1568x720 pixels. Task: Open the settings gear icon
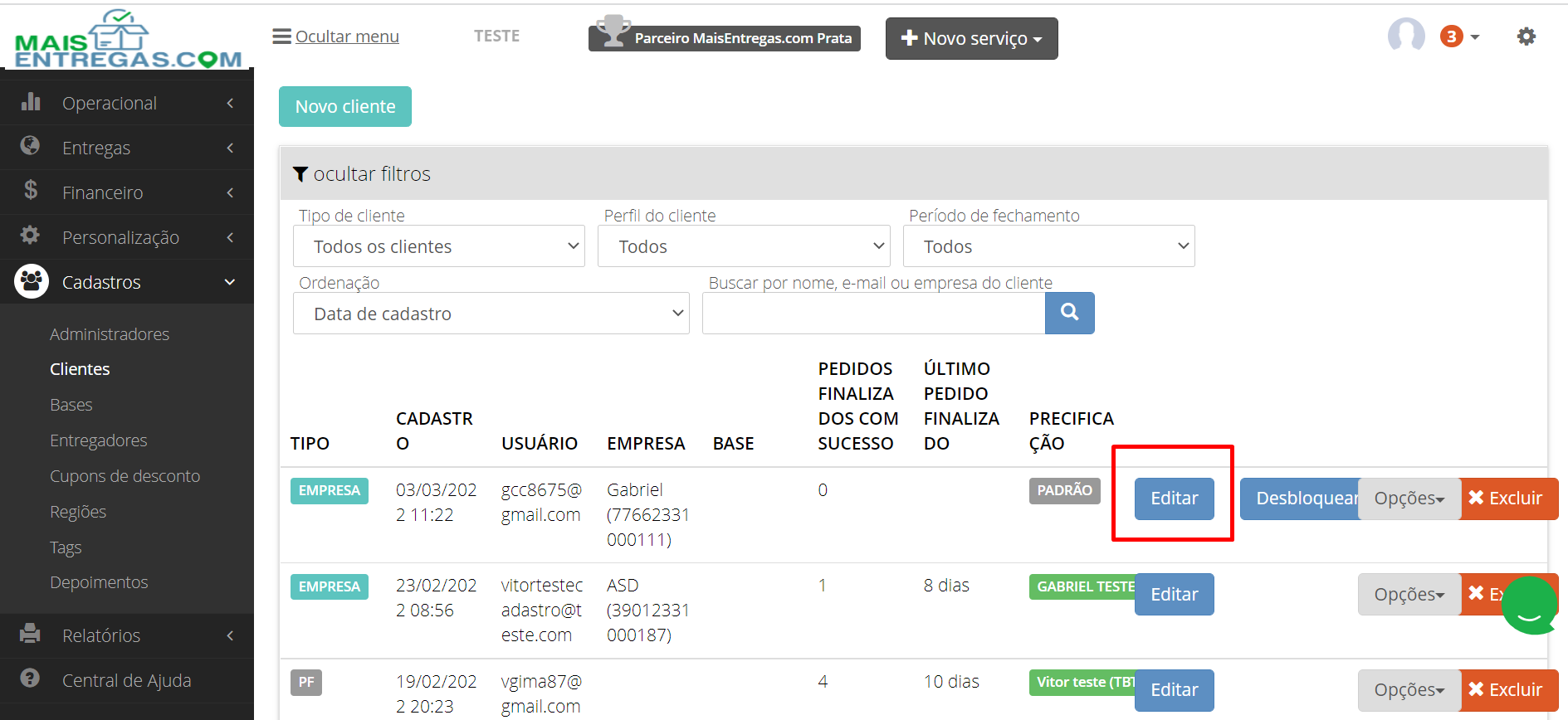pyautogui.click(x=1526, y=36)
